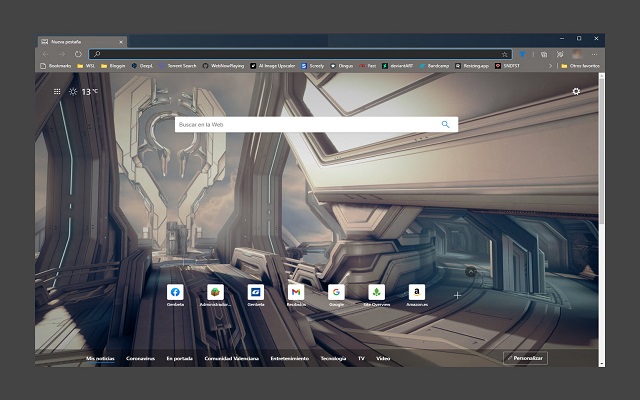Click the magnifier icon in web search box
640x400 pixels.
pos(445,124)
